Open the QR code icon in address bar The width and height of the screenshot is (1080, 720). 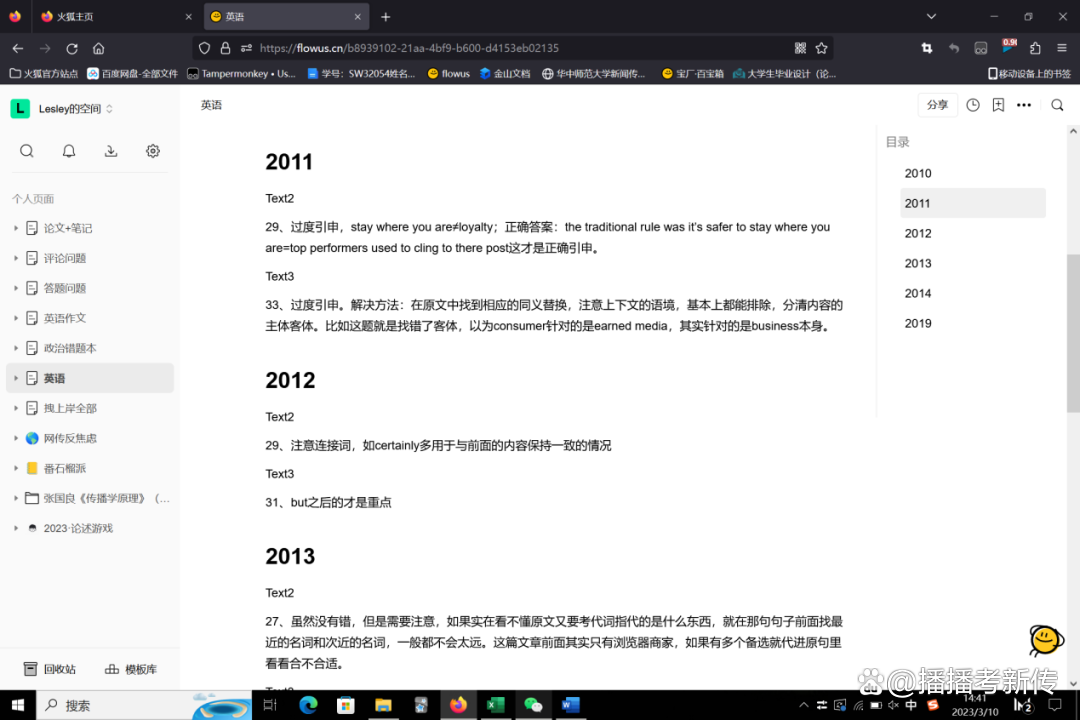[800, 48]
